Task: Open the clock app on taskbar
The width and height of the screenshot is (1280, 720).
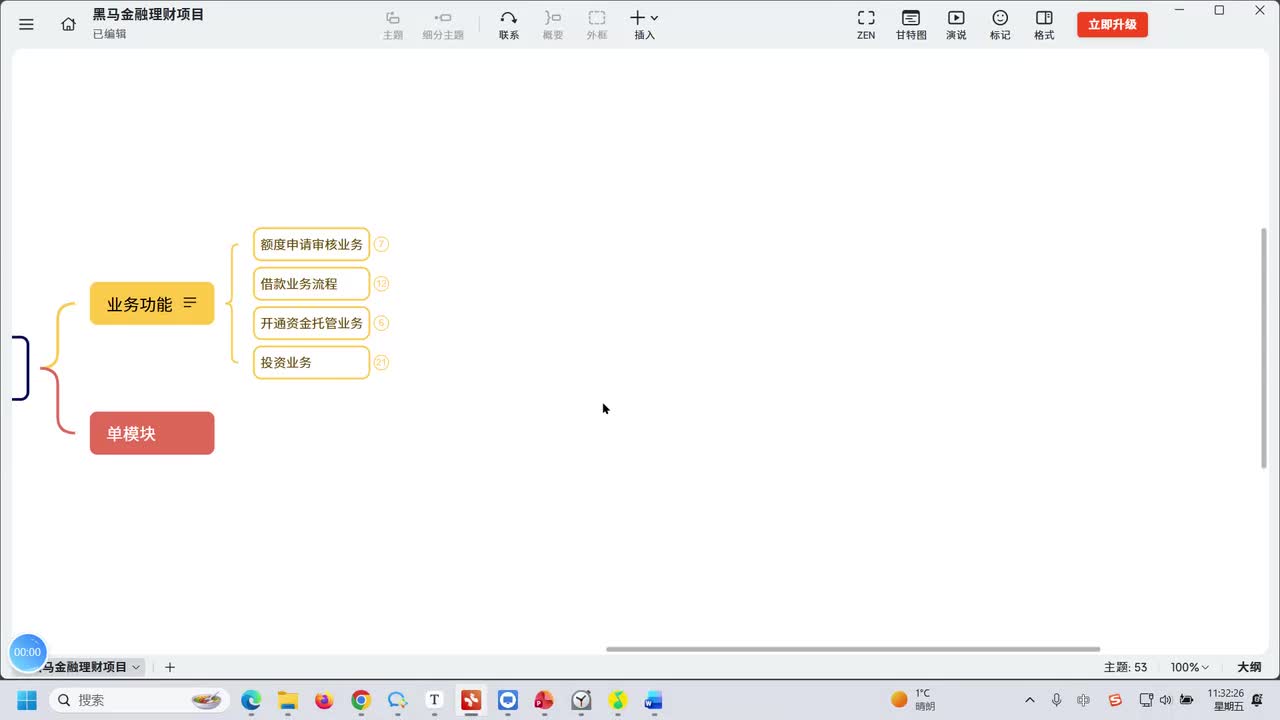Action: click(581, 700)
